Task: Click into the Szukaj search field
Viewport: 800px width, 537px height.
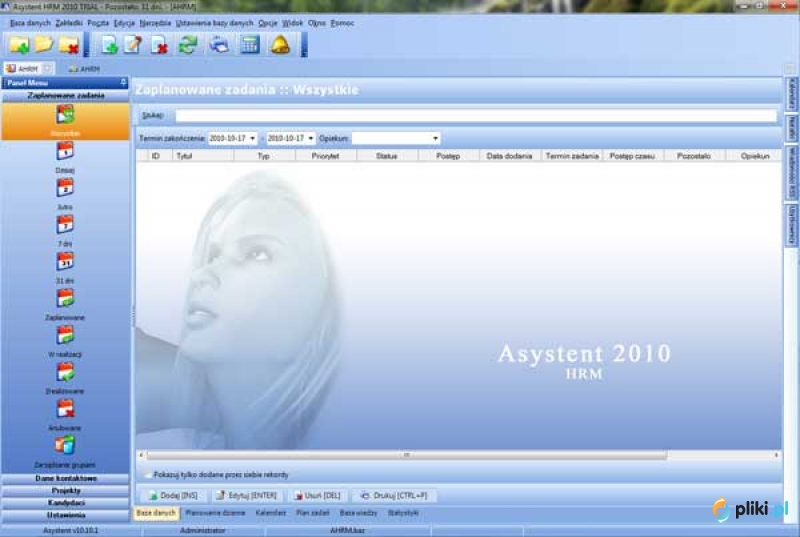Action: coord(476,116)
